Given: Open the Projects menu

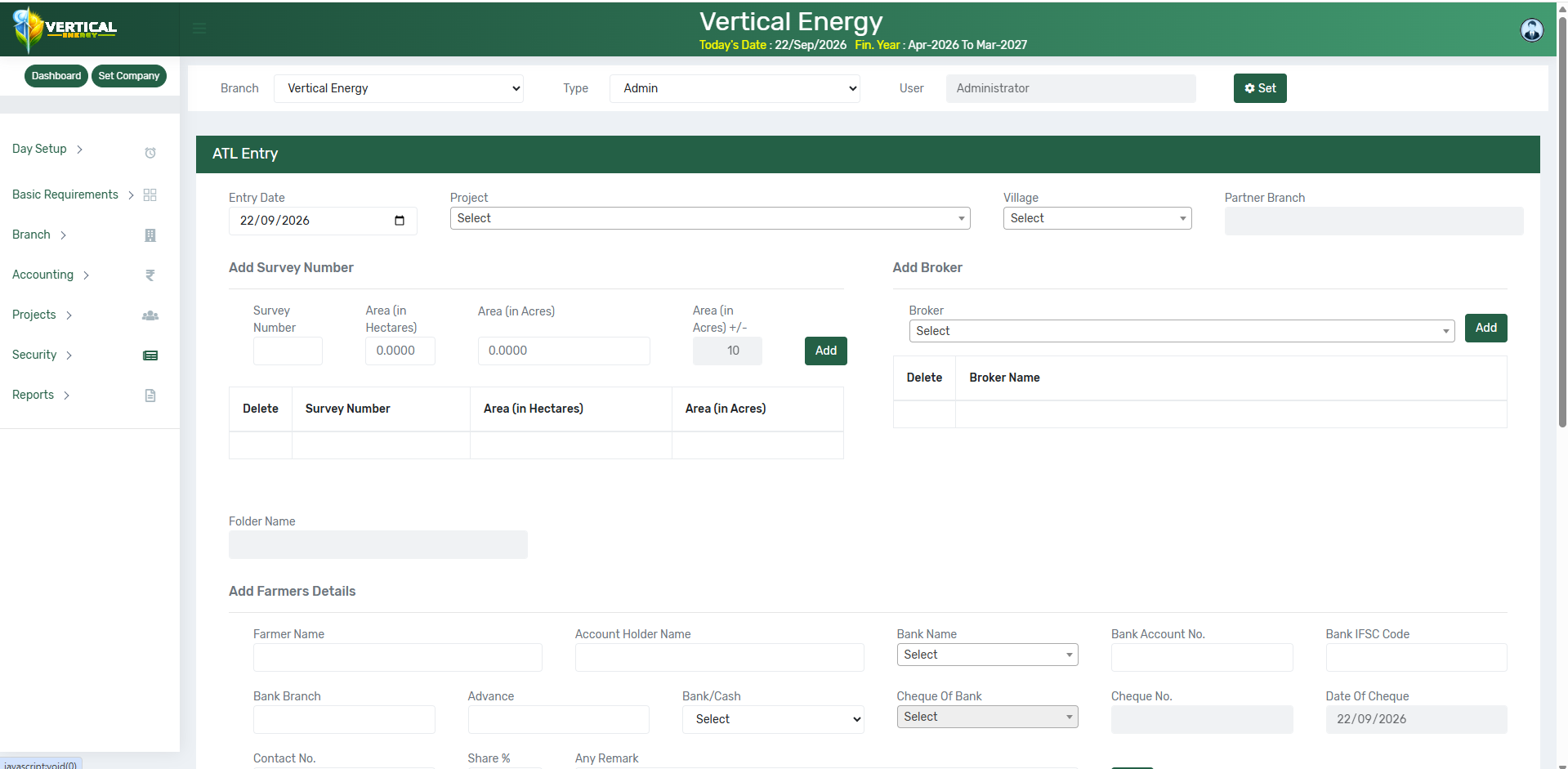Looking at the screenshot, I should [x=42, y=315].
